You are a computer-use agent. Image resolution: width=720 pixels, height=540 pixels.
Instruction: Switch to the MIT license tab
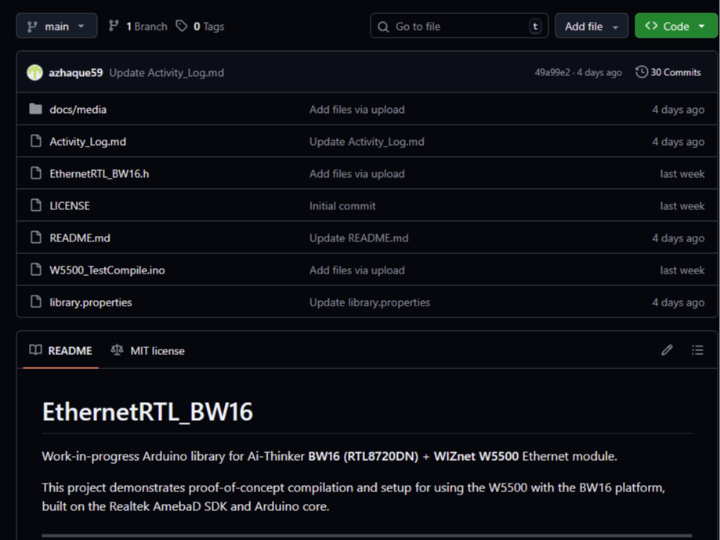coord(148,351)
